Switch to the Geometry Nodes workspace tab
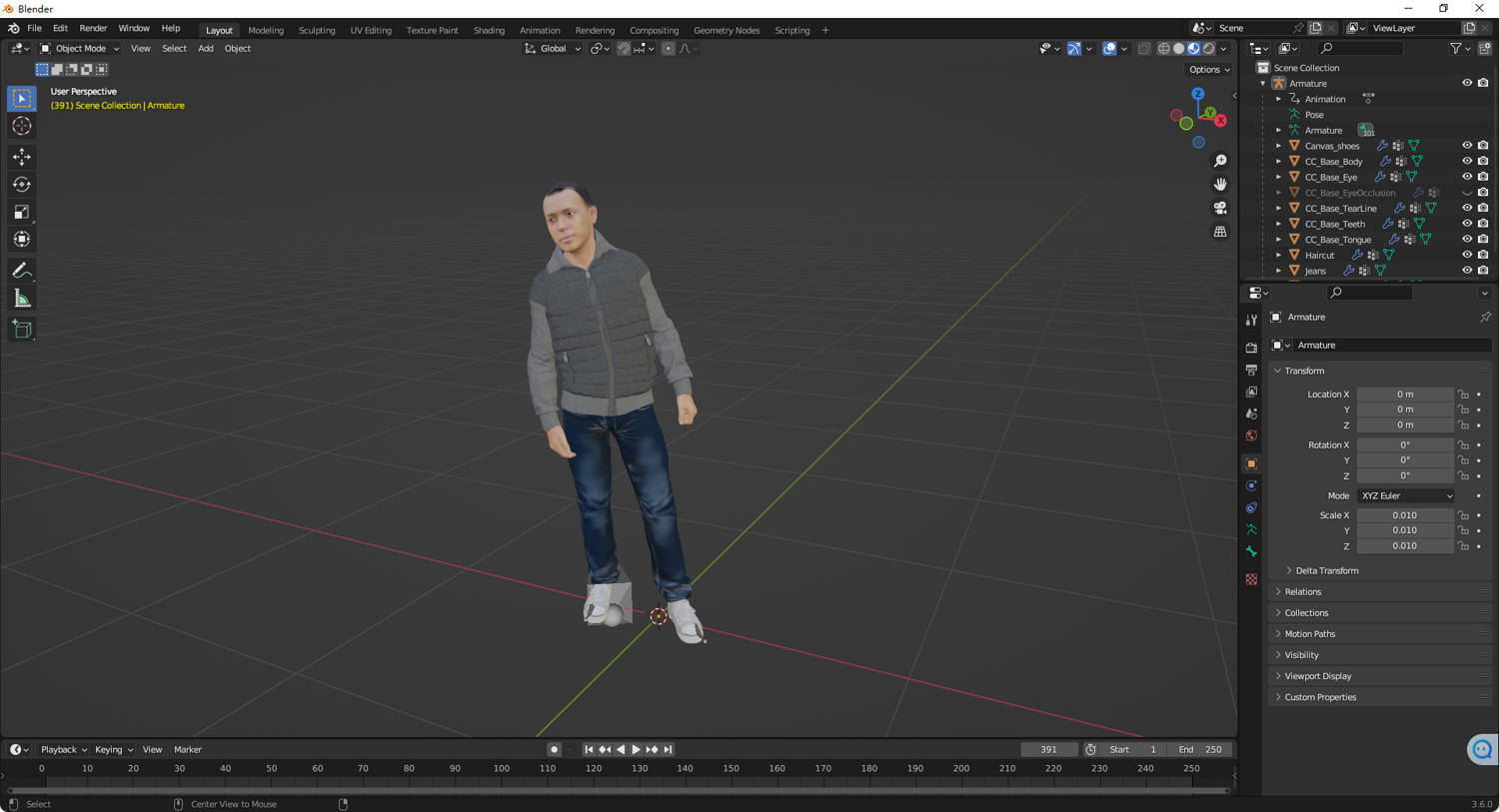 coord(727,30)
